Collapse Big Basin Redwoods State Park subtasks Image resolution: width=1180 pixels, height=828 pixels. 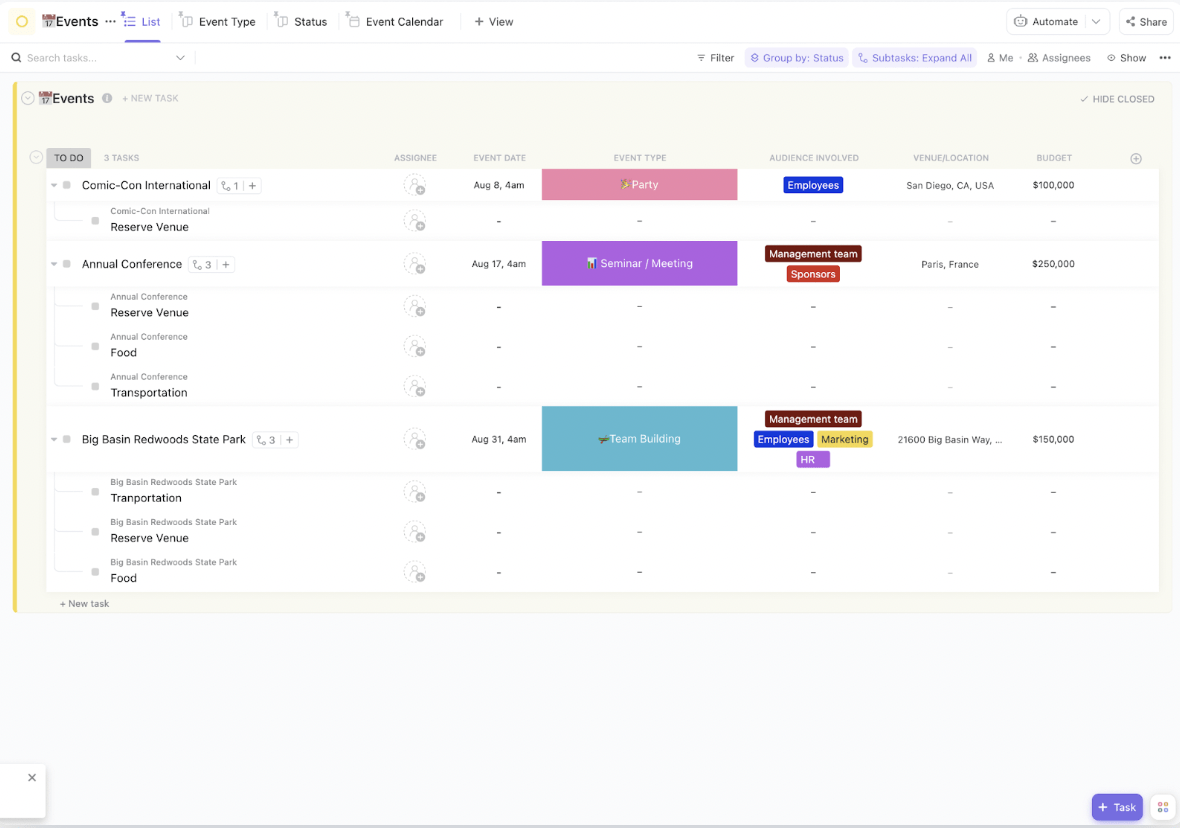pyautogui.click(x=53, y=440)
